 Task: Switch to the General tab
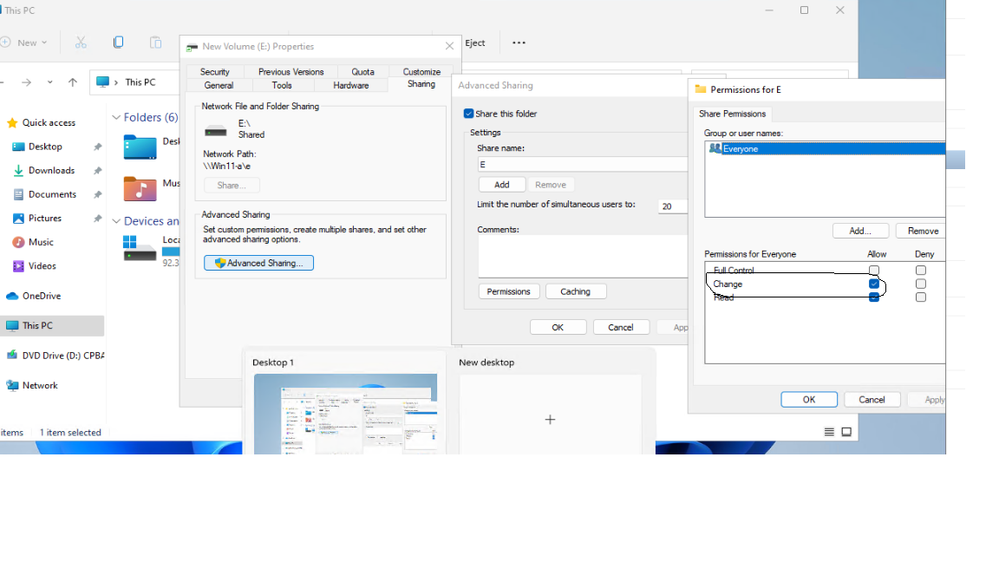219,85
